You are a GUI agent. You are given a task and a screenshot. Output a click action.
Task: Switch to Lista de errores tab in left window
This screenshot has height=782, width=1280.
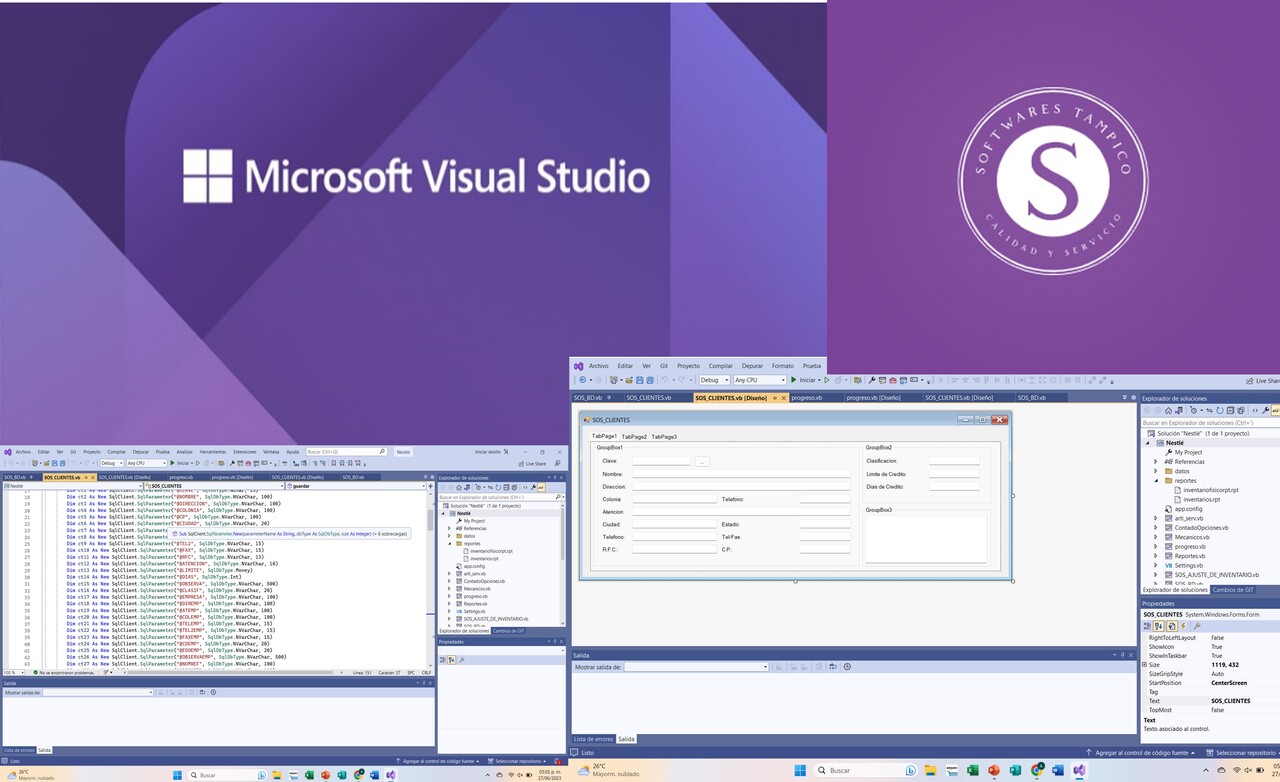[17, 749]
